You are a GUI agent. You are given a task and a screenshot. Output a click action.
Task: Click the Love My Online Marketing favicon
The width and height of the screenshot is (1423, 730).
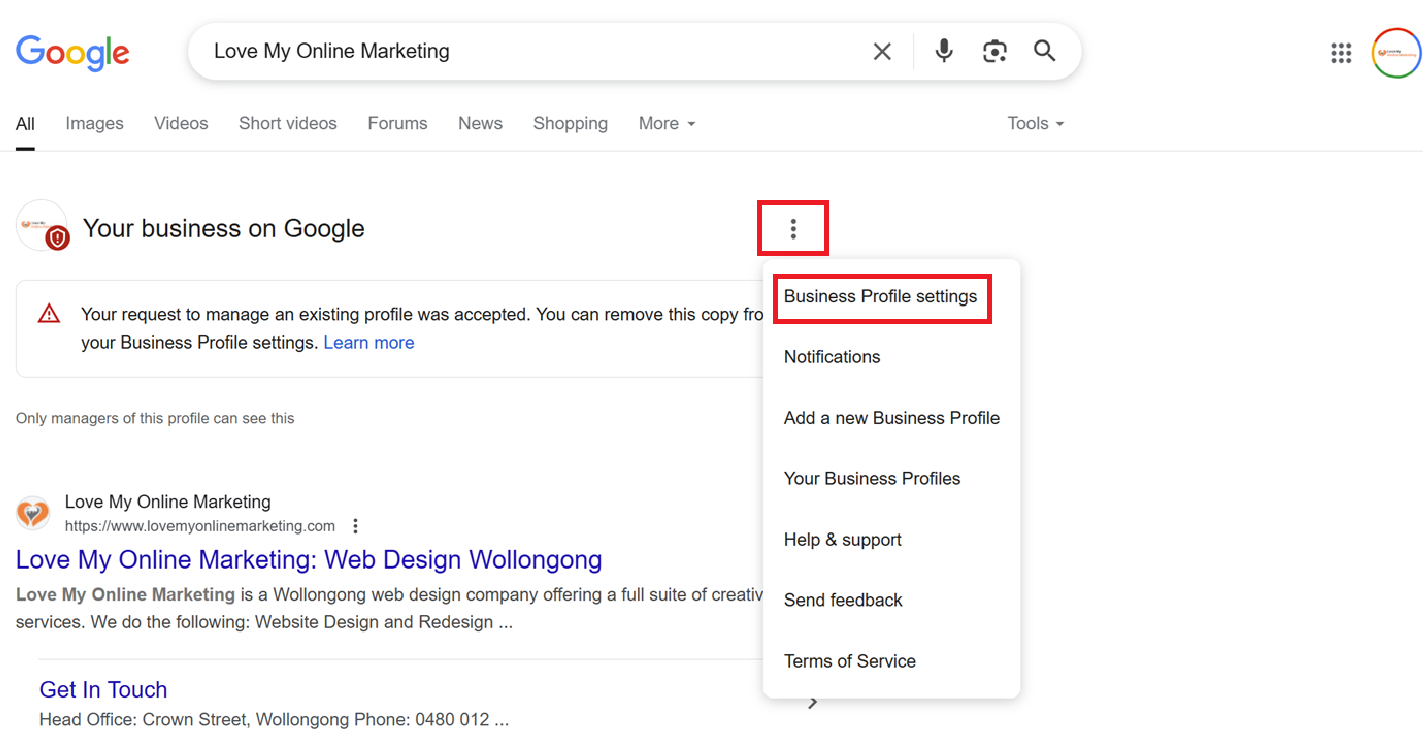coord(33,513)
